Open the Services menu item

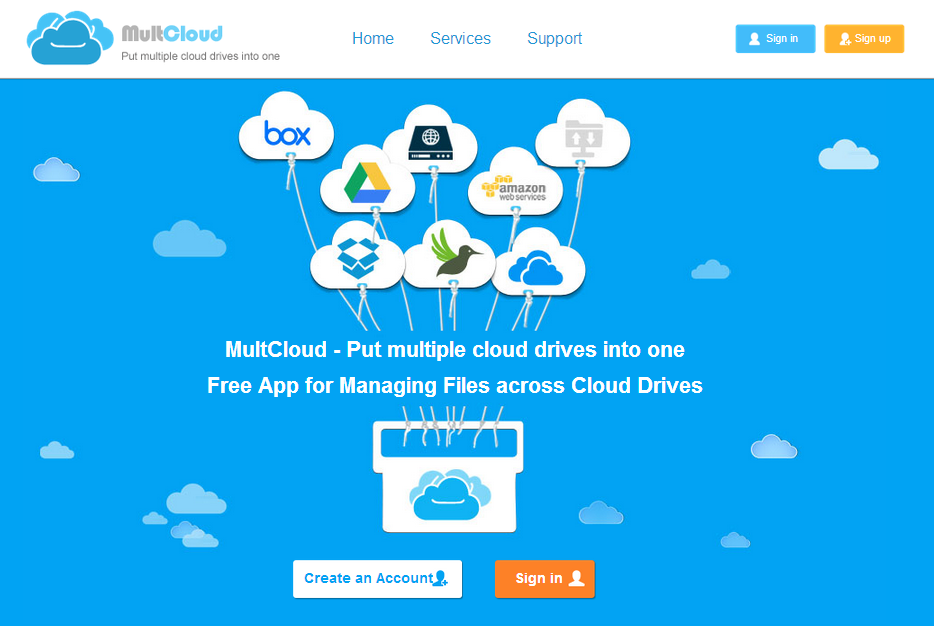tap(460, 39)
